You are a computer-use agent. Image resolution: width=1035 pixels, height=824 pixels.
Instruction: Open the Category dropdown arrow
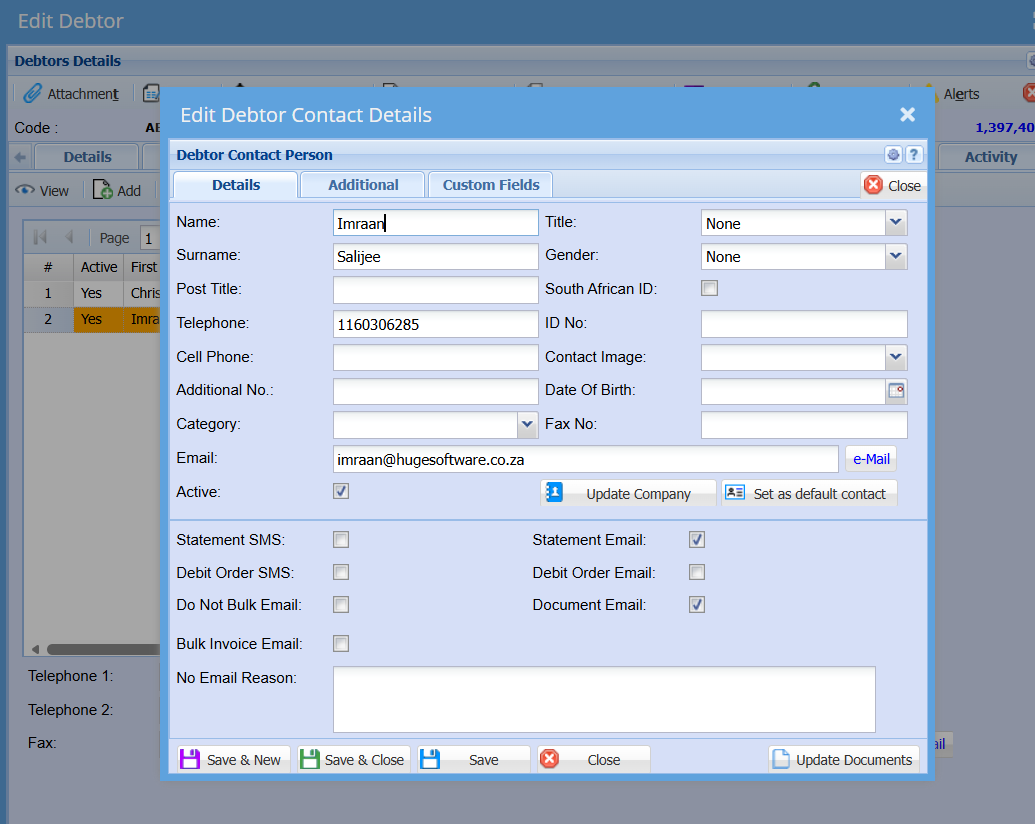point(527,425)
